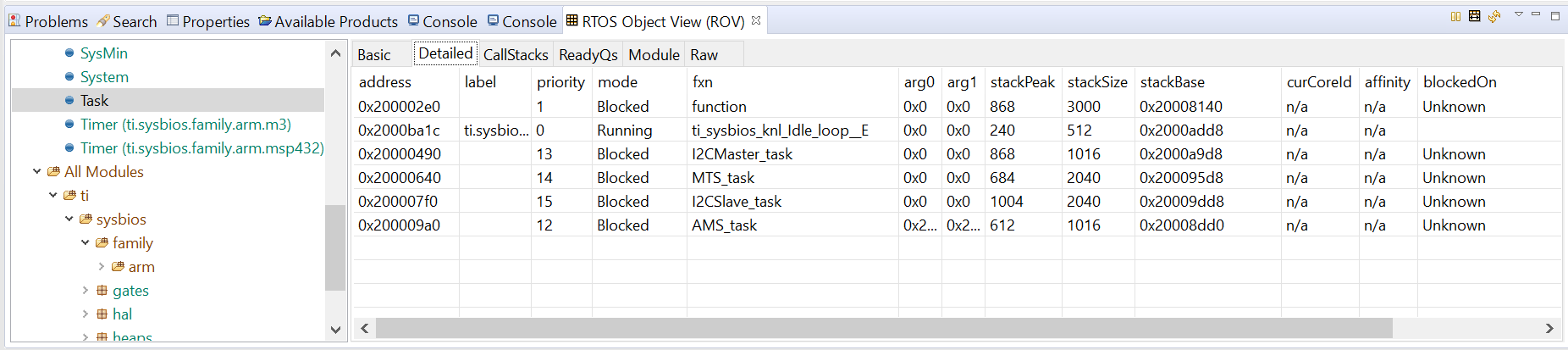Click the auto-fit columns icon

point(1474,16)
